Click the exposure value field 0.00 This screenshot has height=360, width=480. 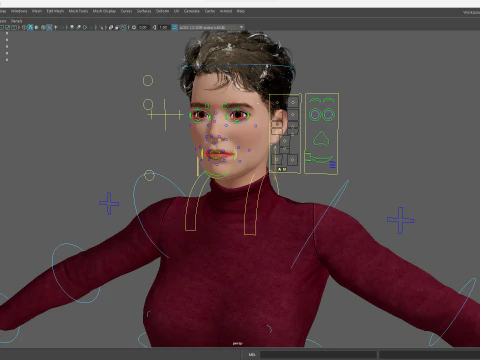click(143, 27)
